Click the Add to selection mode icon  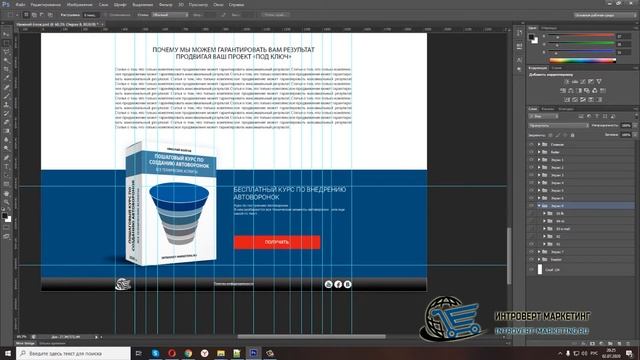click(34, 15)
